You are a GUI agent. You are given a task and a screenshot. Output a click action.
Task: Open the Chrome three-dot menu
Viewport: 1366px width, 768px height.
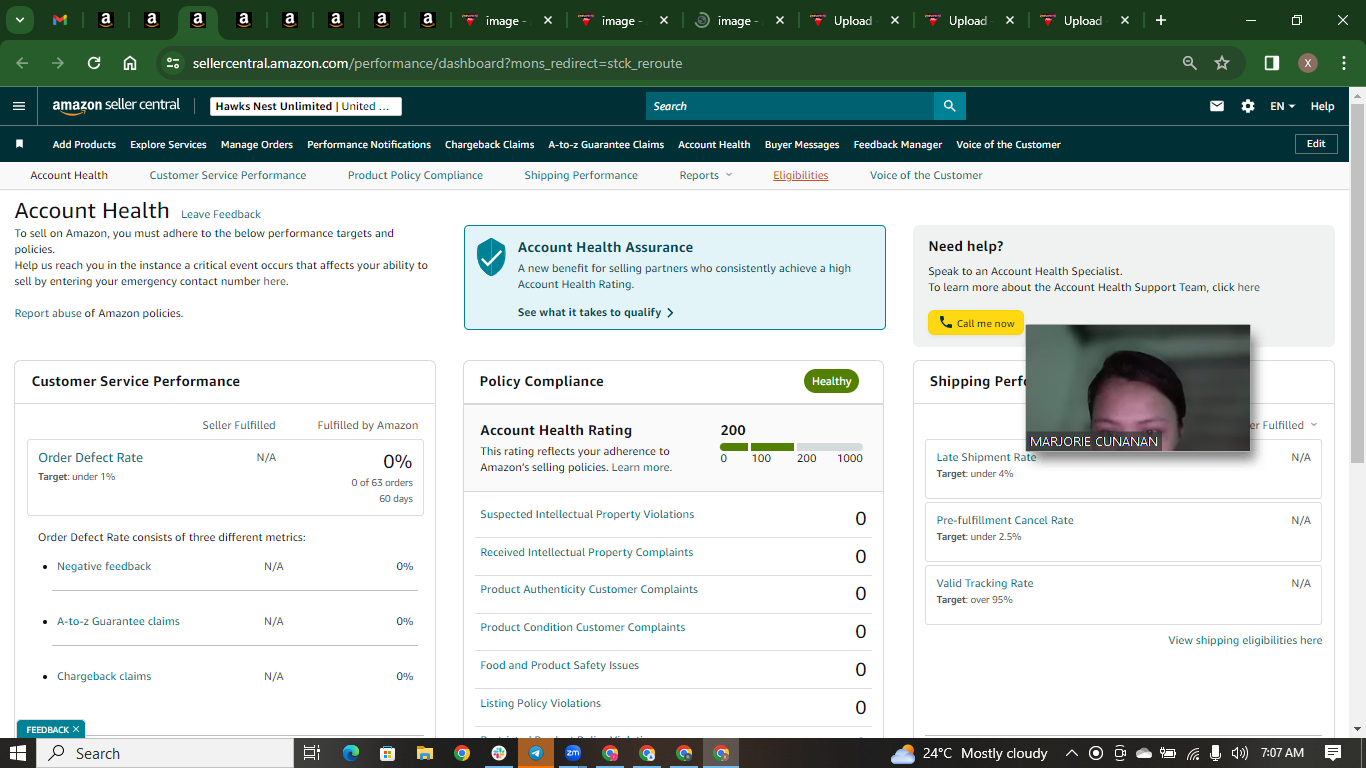tap(1343, 63)
